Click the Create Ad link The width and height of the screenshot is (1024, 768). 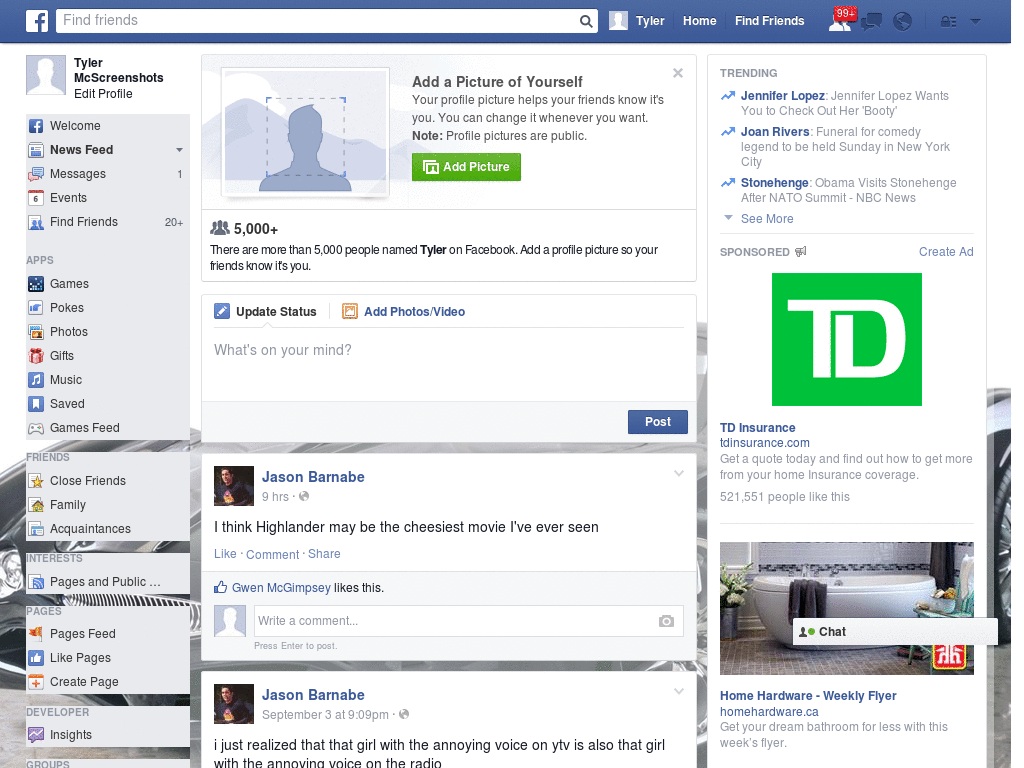pos(946,252)
